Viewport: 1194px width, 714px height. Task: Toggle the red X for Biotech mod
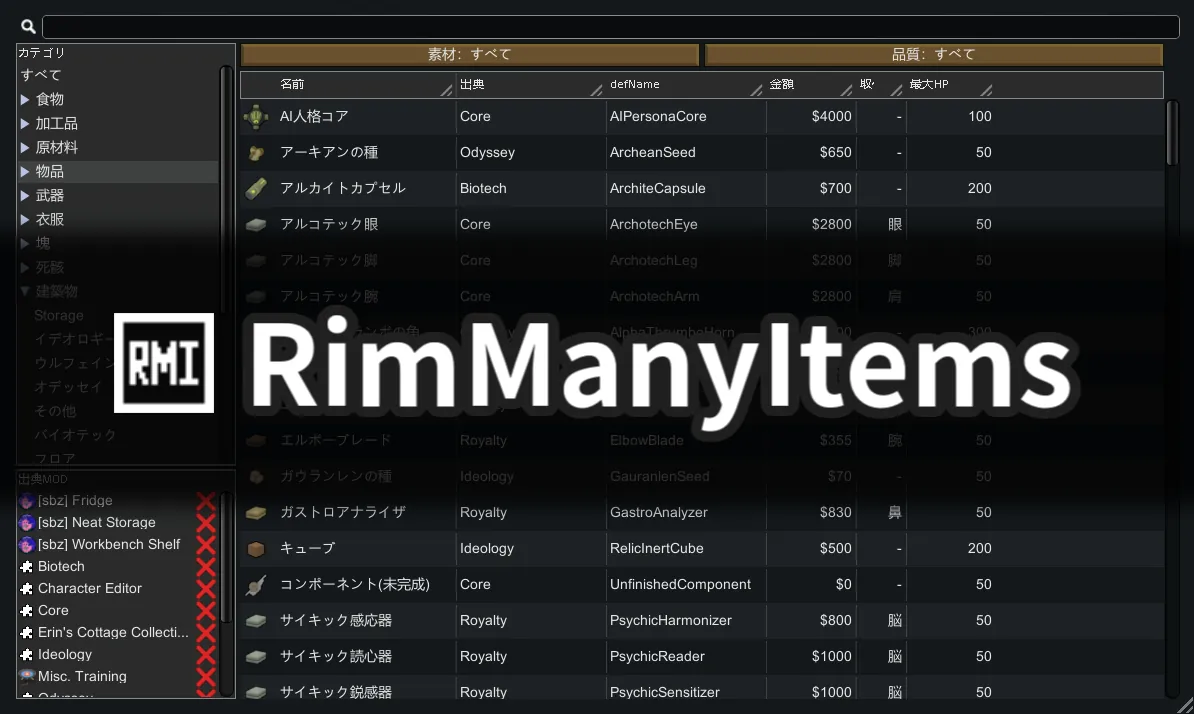[206, 567]
